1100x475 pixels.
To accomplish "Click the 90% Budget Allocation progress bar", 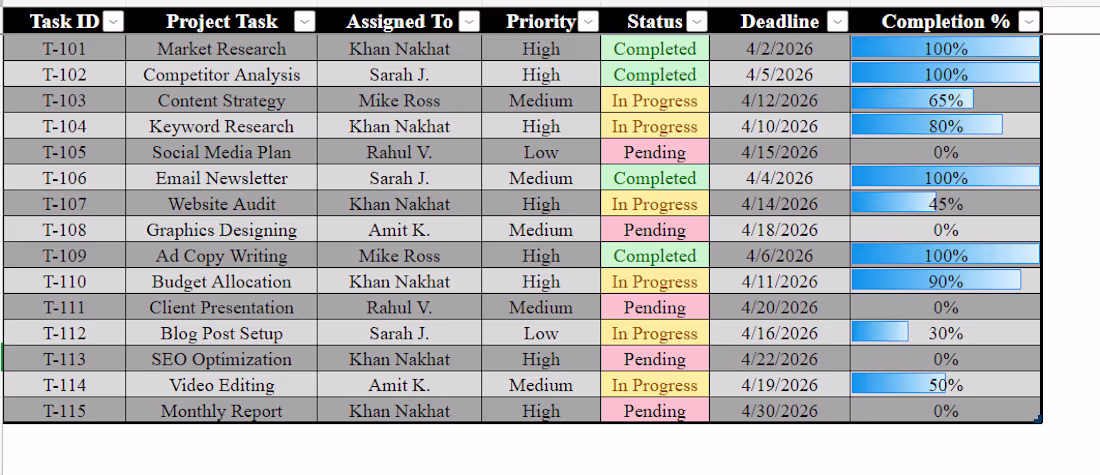I will point(936,282).
